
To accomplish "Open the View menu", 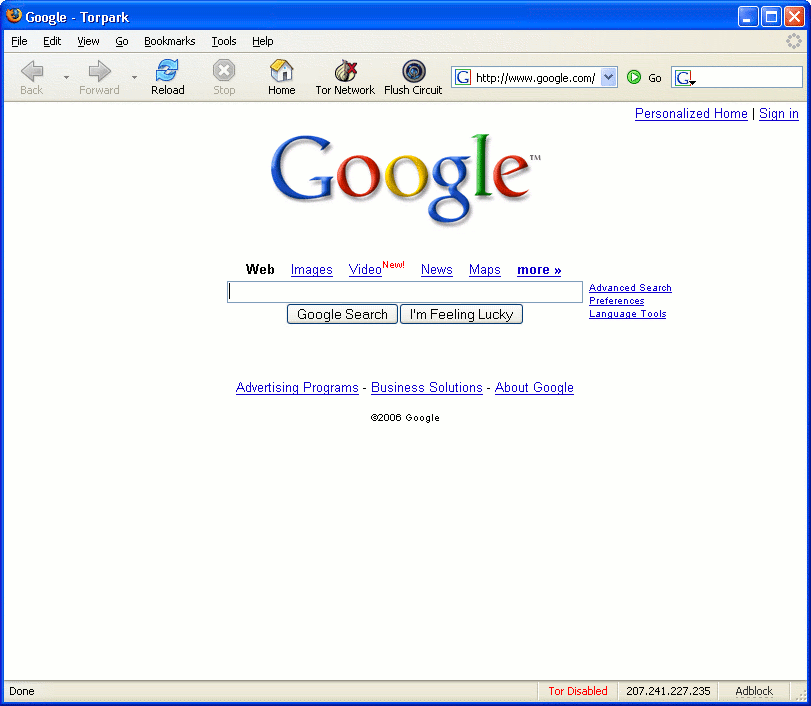I will (x=88, y=41).
